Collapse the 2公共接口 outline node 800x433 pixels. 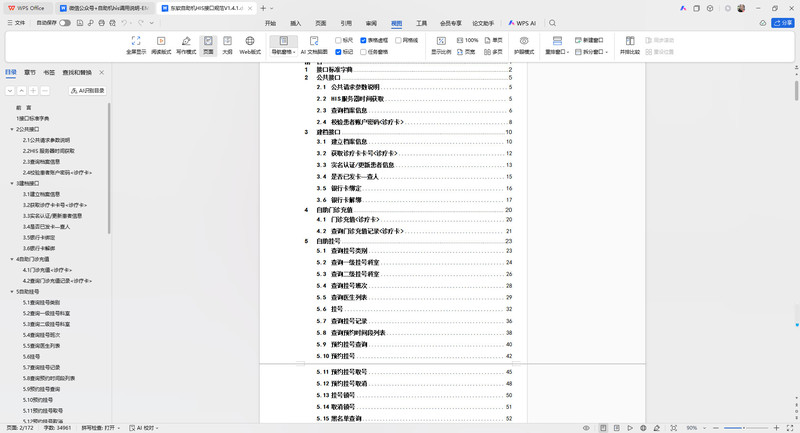pyautogui.click(x=12, y=130)
